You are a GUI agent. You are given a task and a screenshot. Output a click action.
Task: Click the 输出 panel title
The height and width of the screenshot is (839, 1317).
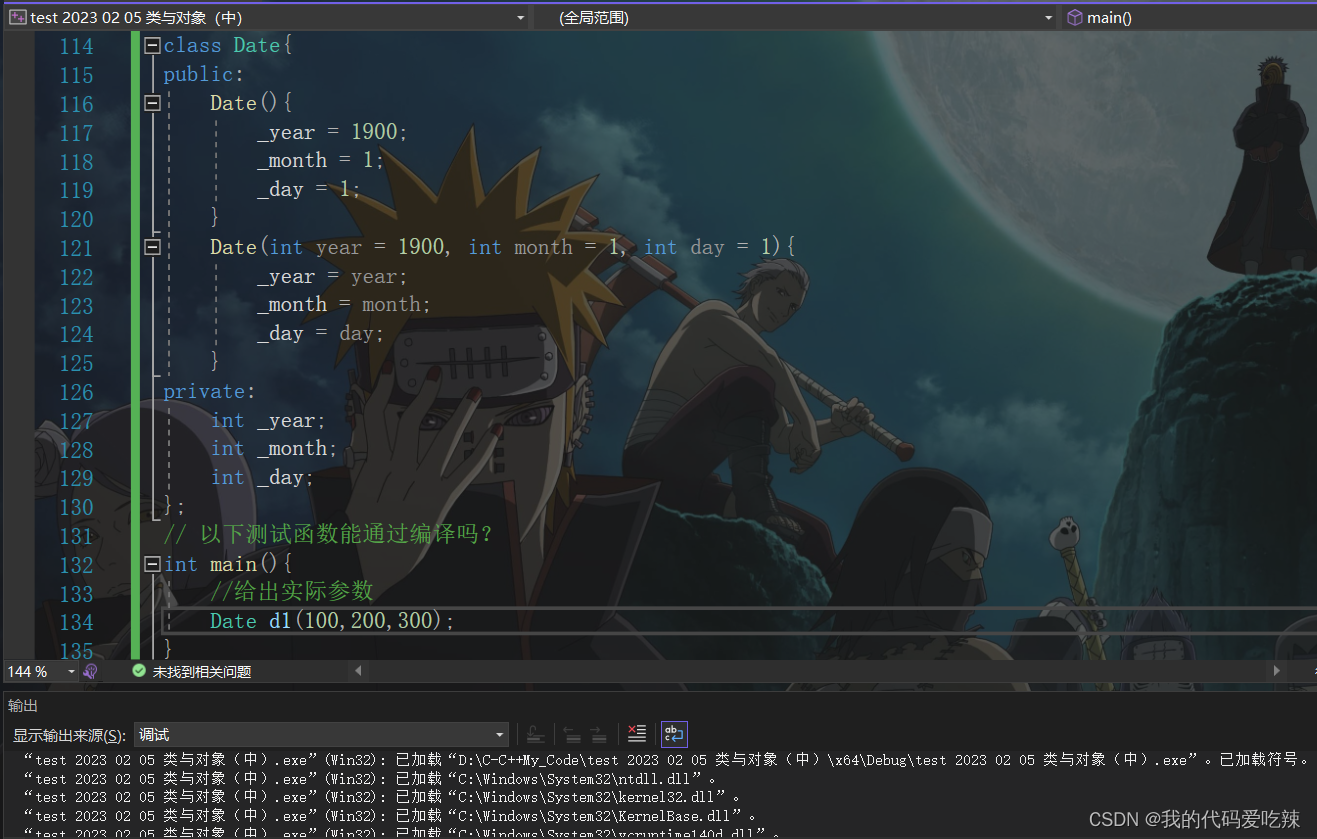tap(23, 705)
